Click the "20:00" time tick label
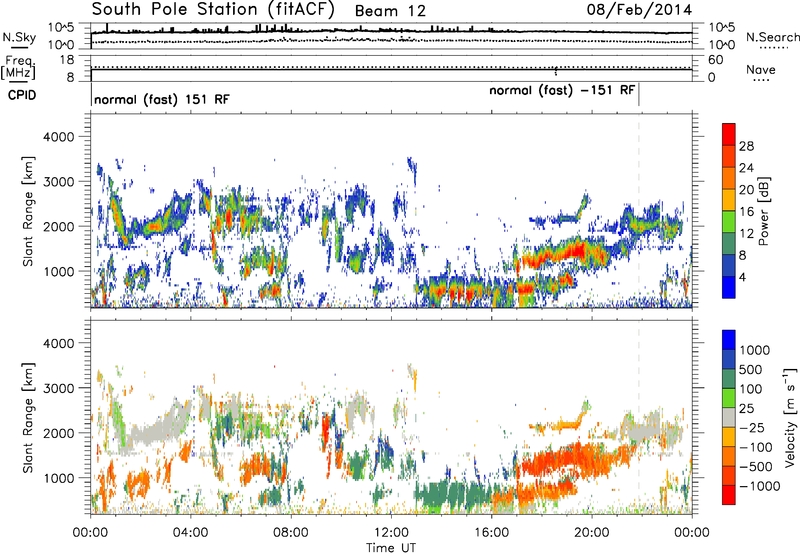The image size is (800, 554). click(591, 533)
